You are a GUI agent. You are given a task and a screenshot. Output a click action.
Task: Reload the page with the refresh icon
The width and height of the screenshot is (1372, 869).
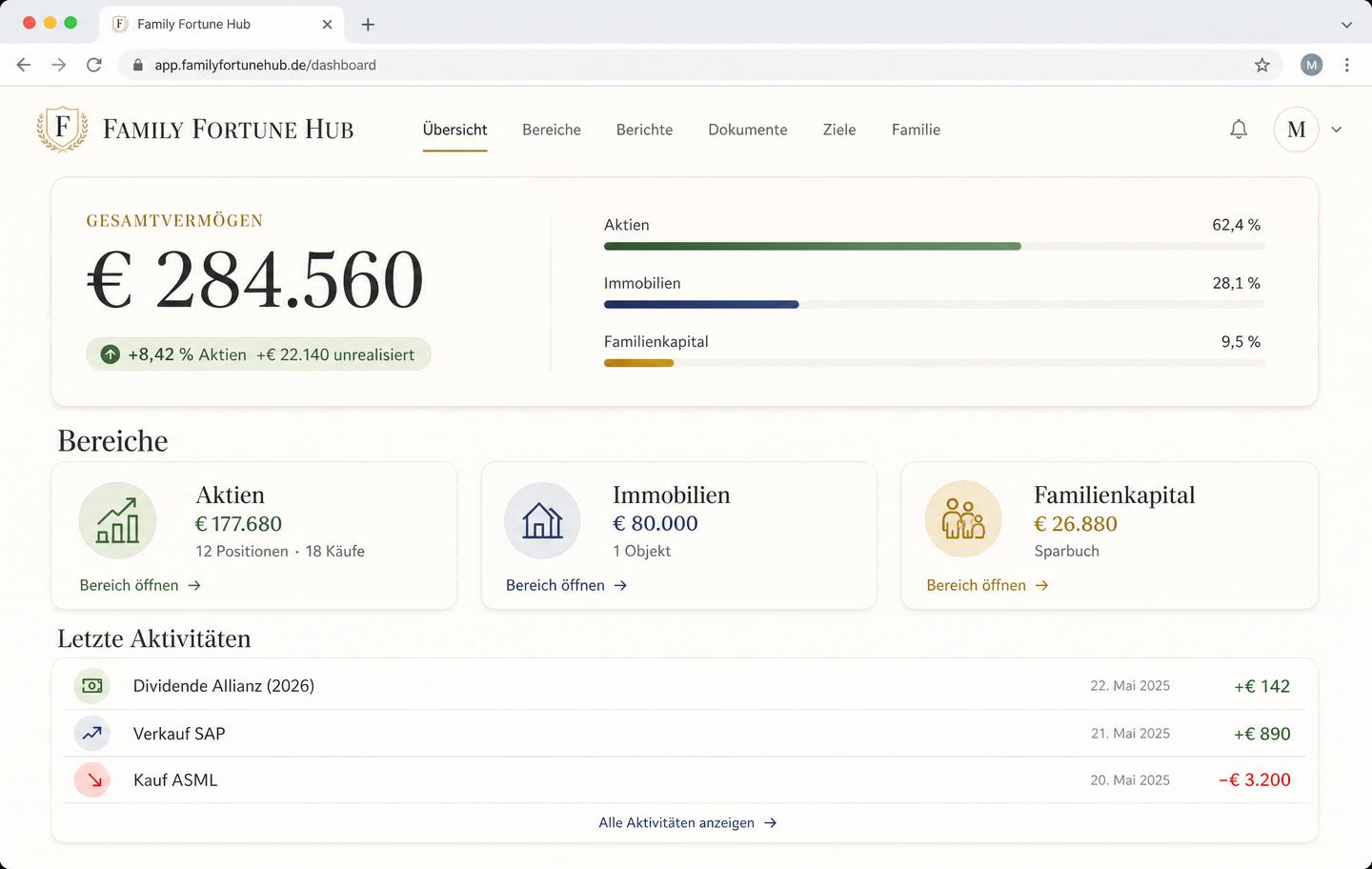pyautogui.click(x=94, y=65)
